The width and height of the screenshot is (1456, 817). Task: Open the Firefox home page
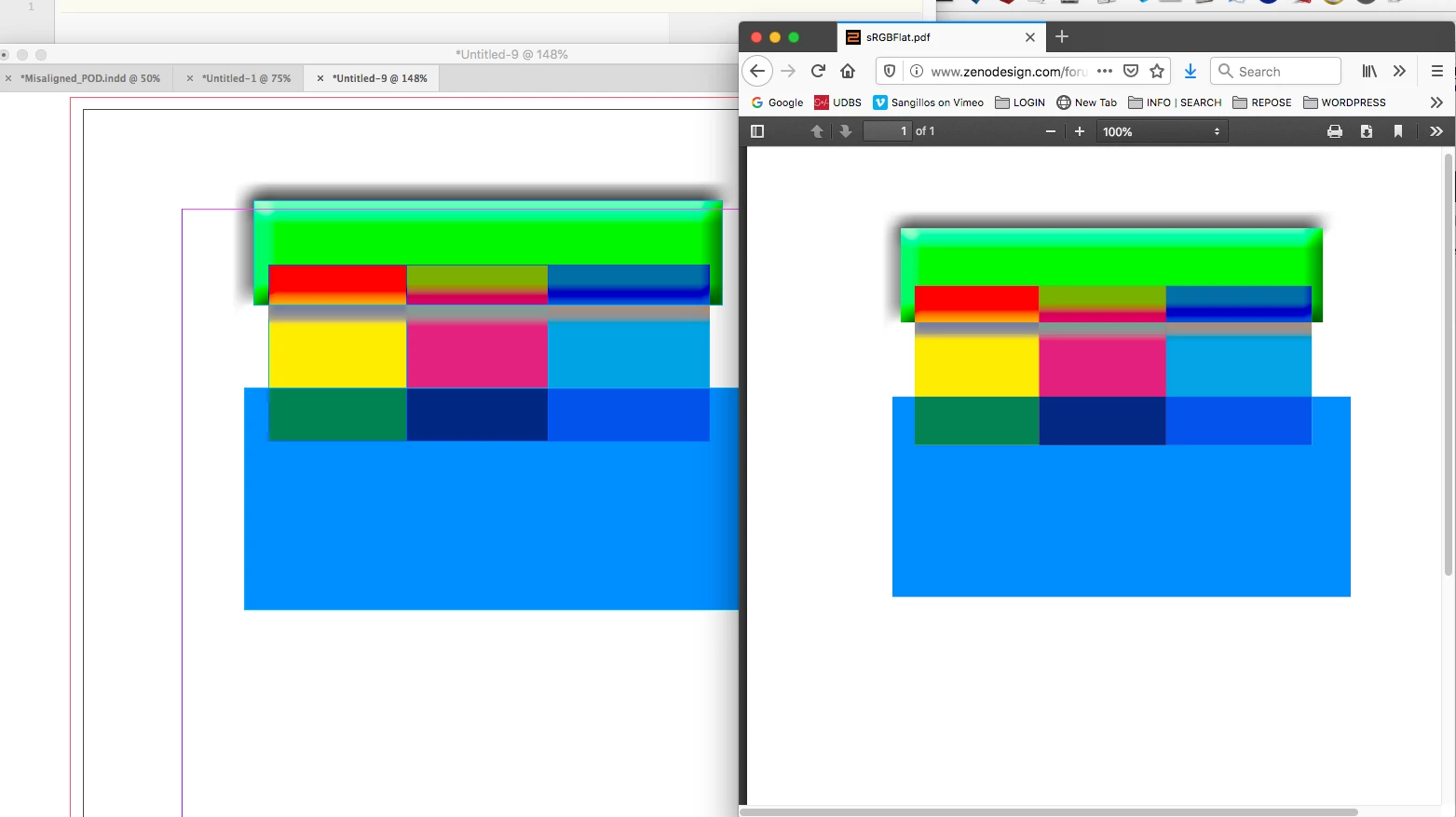pyautogui.click(x=848, y=71)
